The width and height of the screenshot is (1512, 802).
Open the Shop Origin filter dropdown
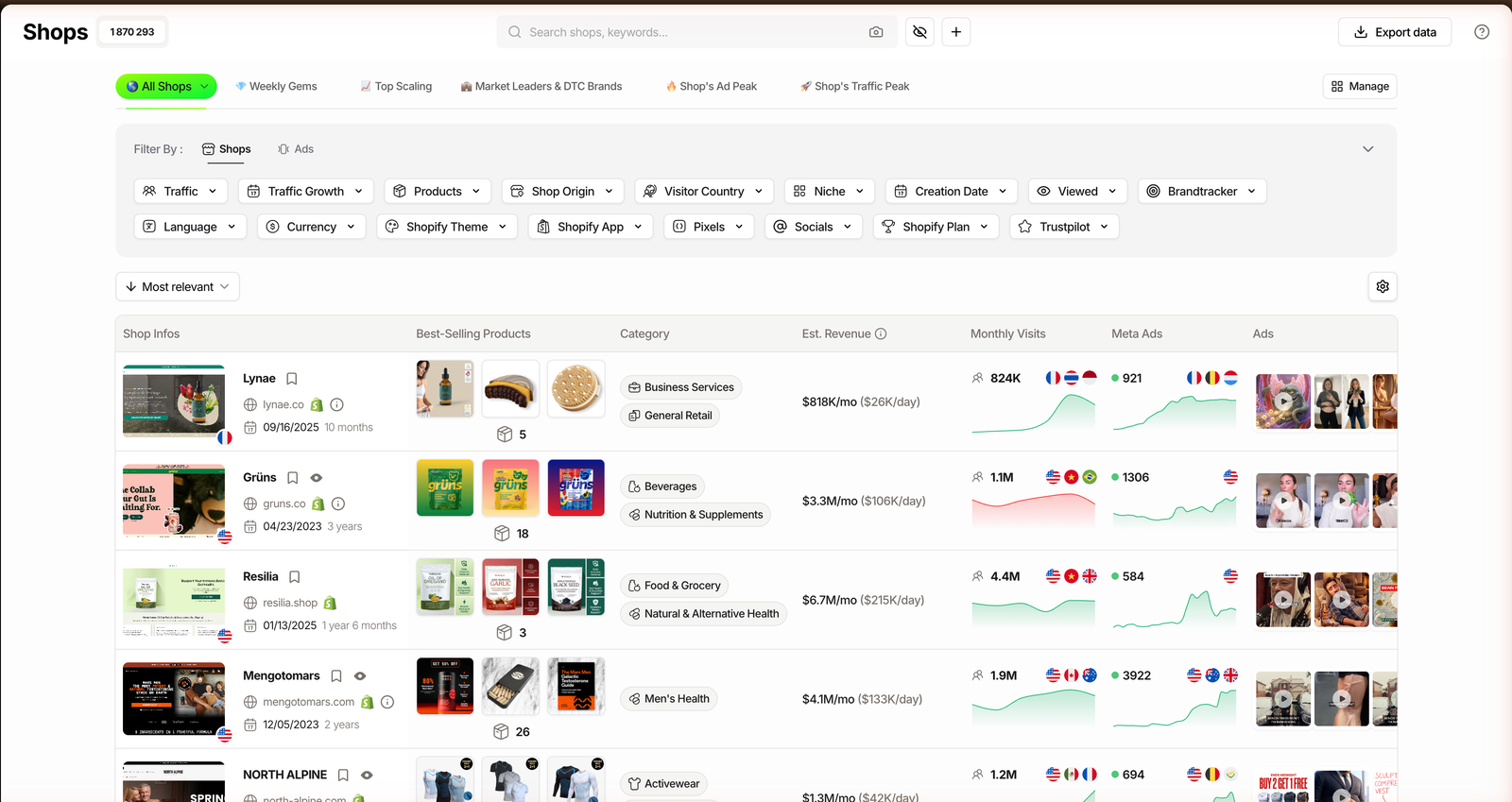tap(563, 191)
